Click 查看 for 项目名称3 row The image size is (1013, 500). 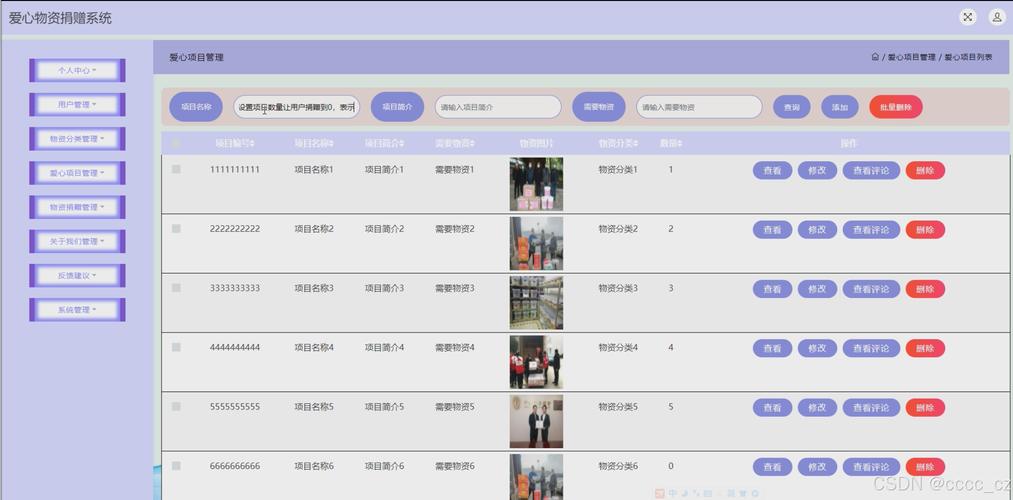pyautogui.click(x=772, y=289)
